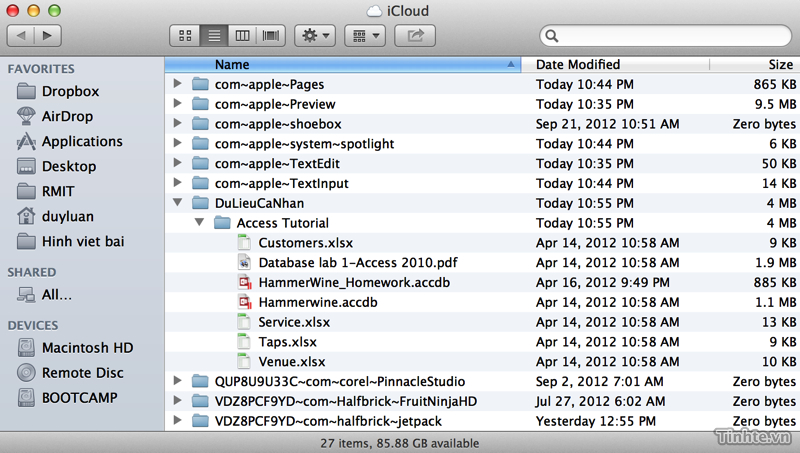800x453 pixels.
Task: Click the Share toolbar button
Action: pyautogui.click(x=415, y=36)
